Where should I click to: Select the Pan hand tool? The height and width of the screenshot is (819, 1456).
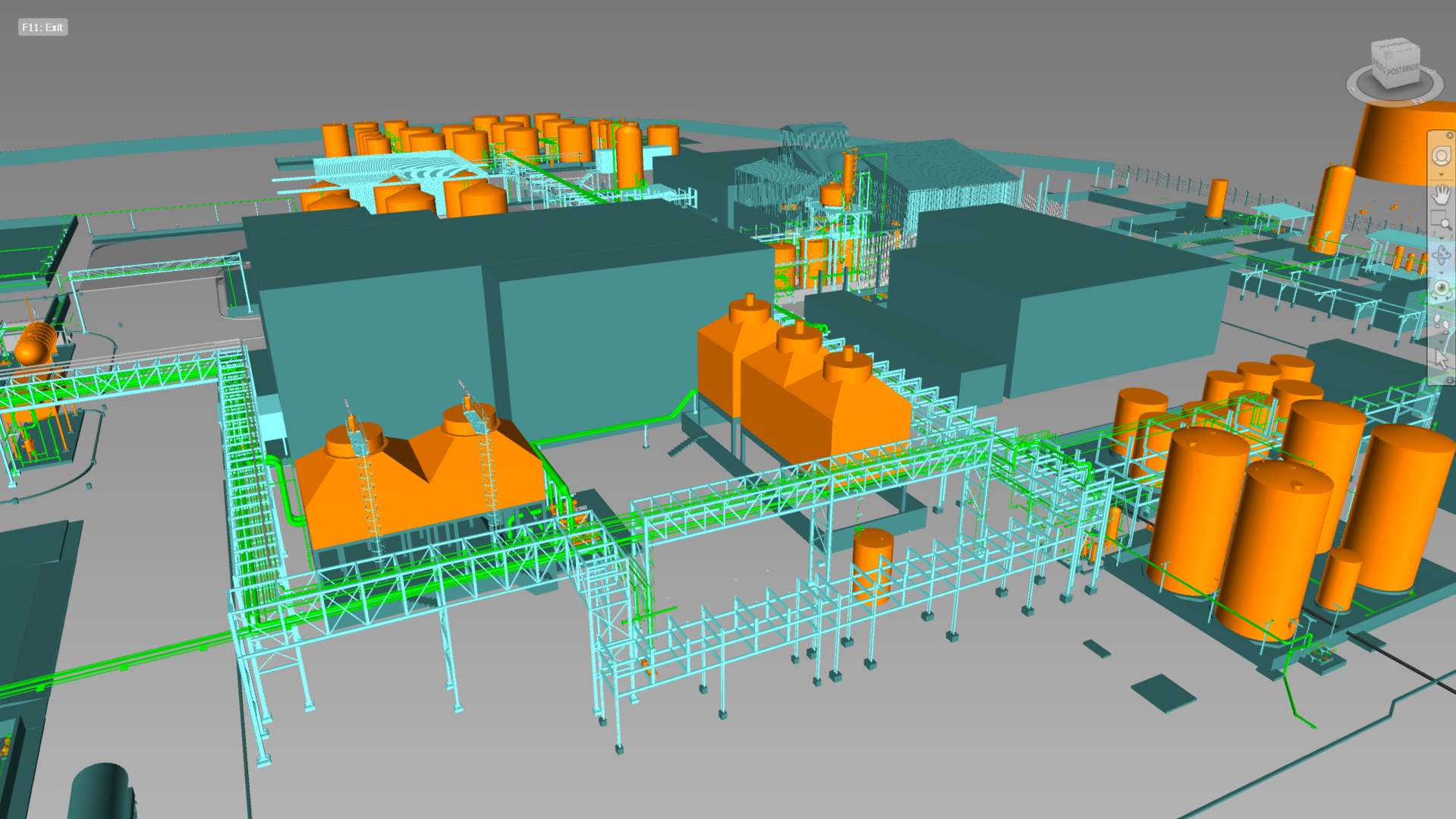click(1440, 195)
